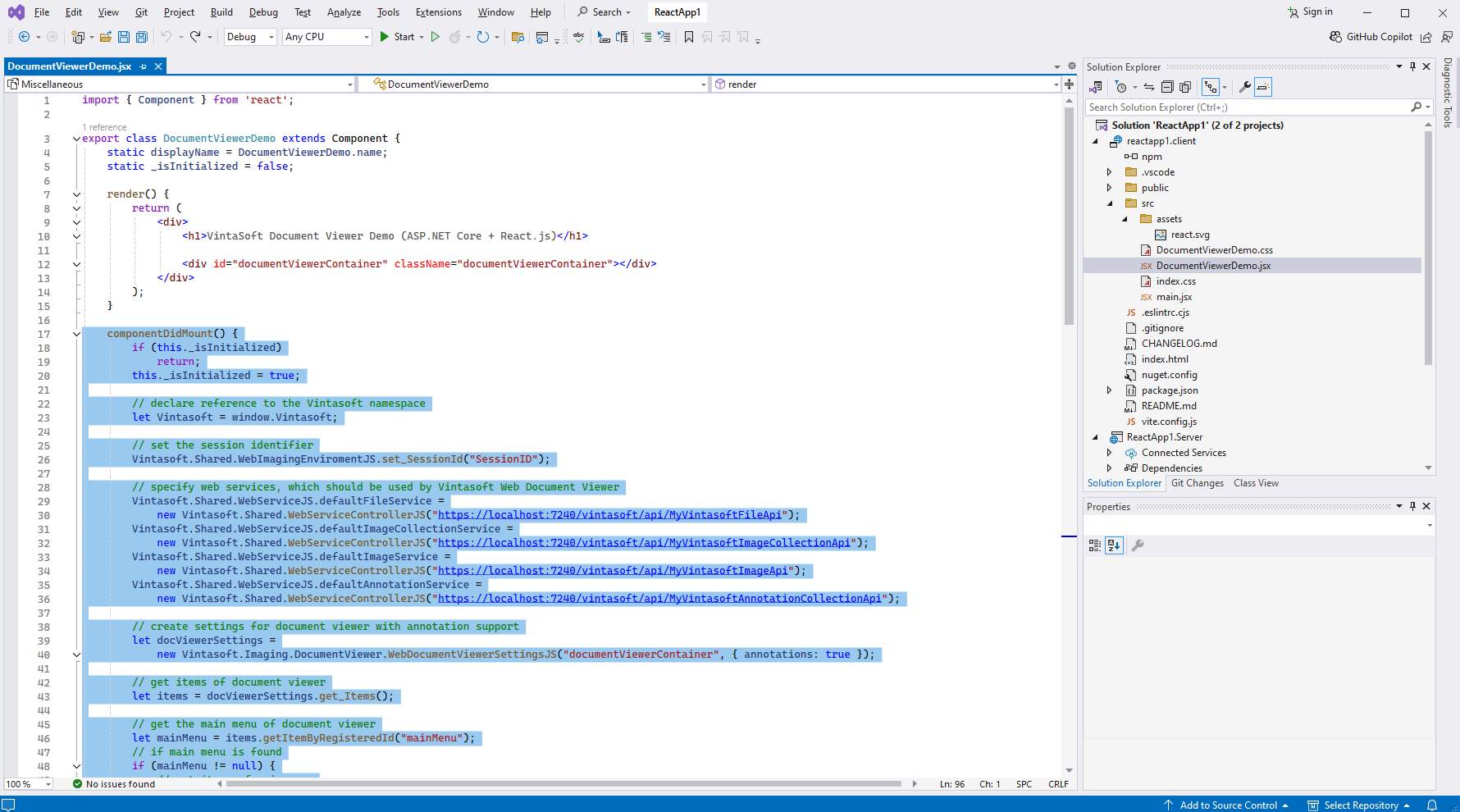This screenshot has width=1460, height=812.
Task: Click the Restart circular arrow icon
Action: coord(483,37)
